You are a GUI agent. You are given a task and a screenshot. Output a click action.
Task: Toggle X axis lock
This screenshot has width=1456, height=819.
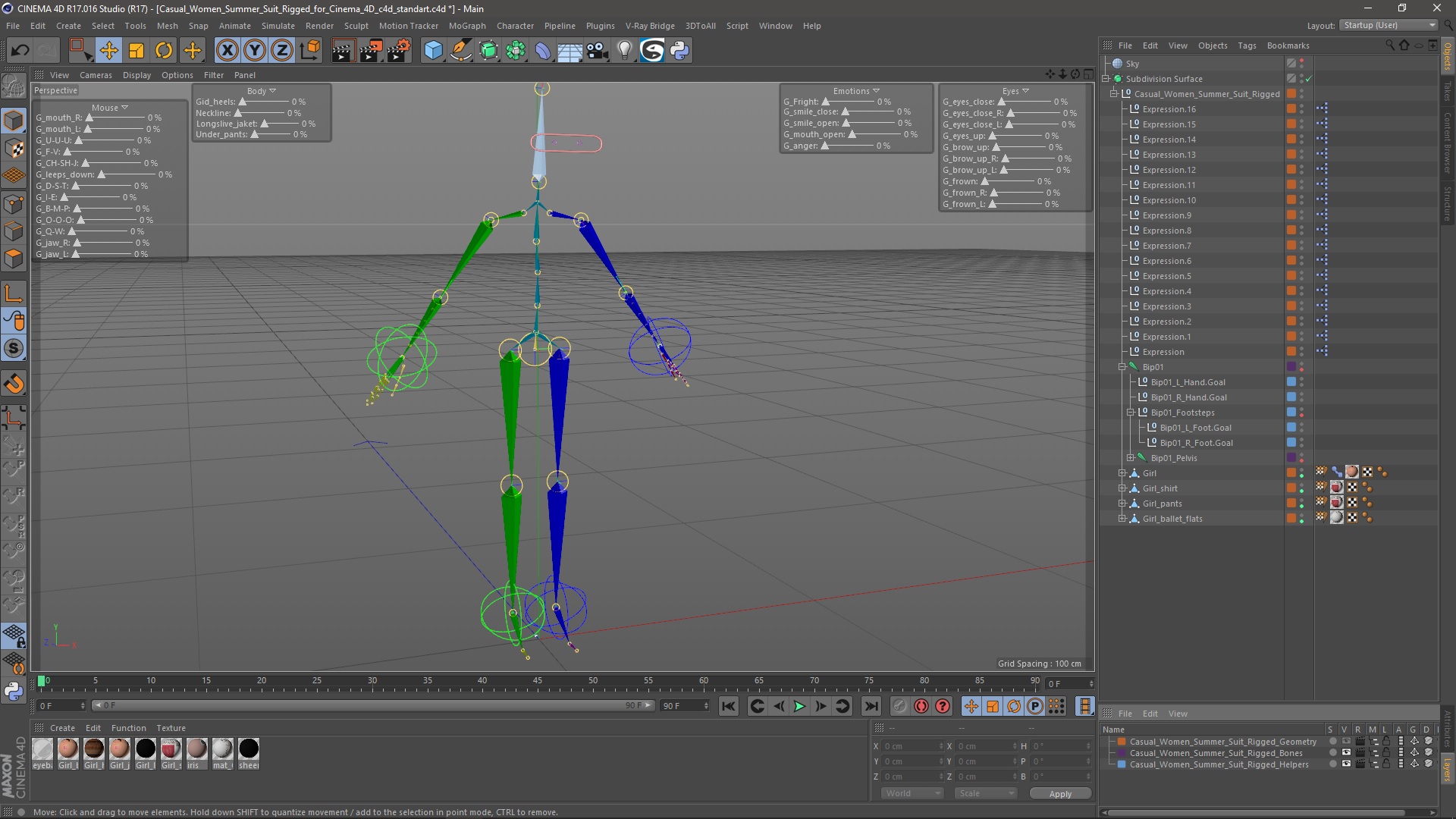[227, 51]
